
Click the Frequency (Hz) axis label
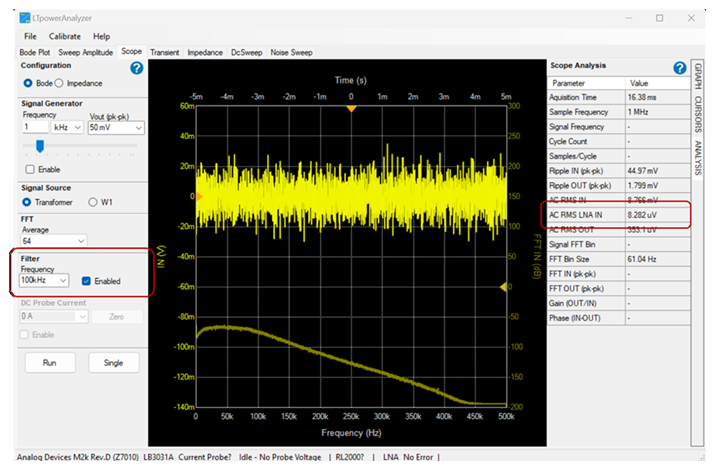351,432
